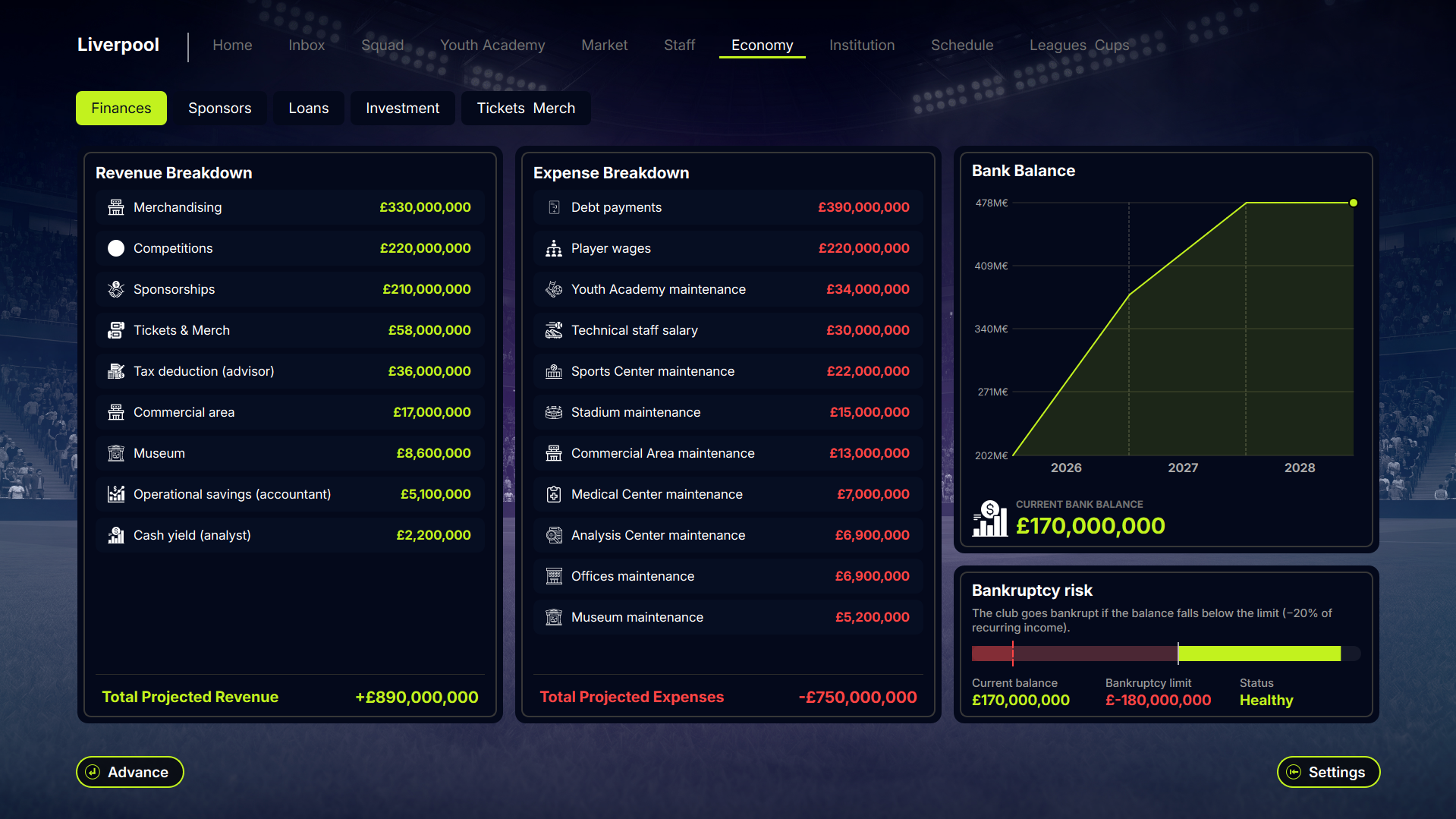The height and width of the screenshot is (819, 1456).
Task: Click the 2027 label on the chart
Action: [x=1183, y=468]
